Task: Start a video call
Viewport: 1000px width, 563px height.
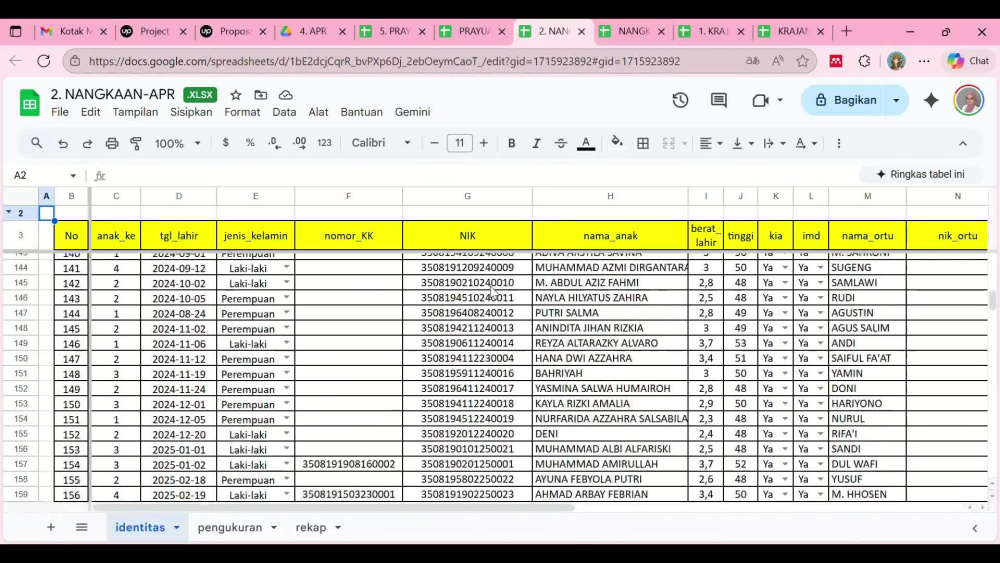Action: tap(760, 100)
